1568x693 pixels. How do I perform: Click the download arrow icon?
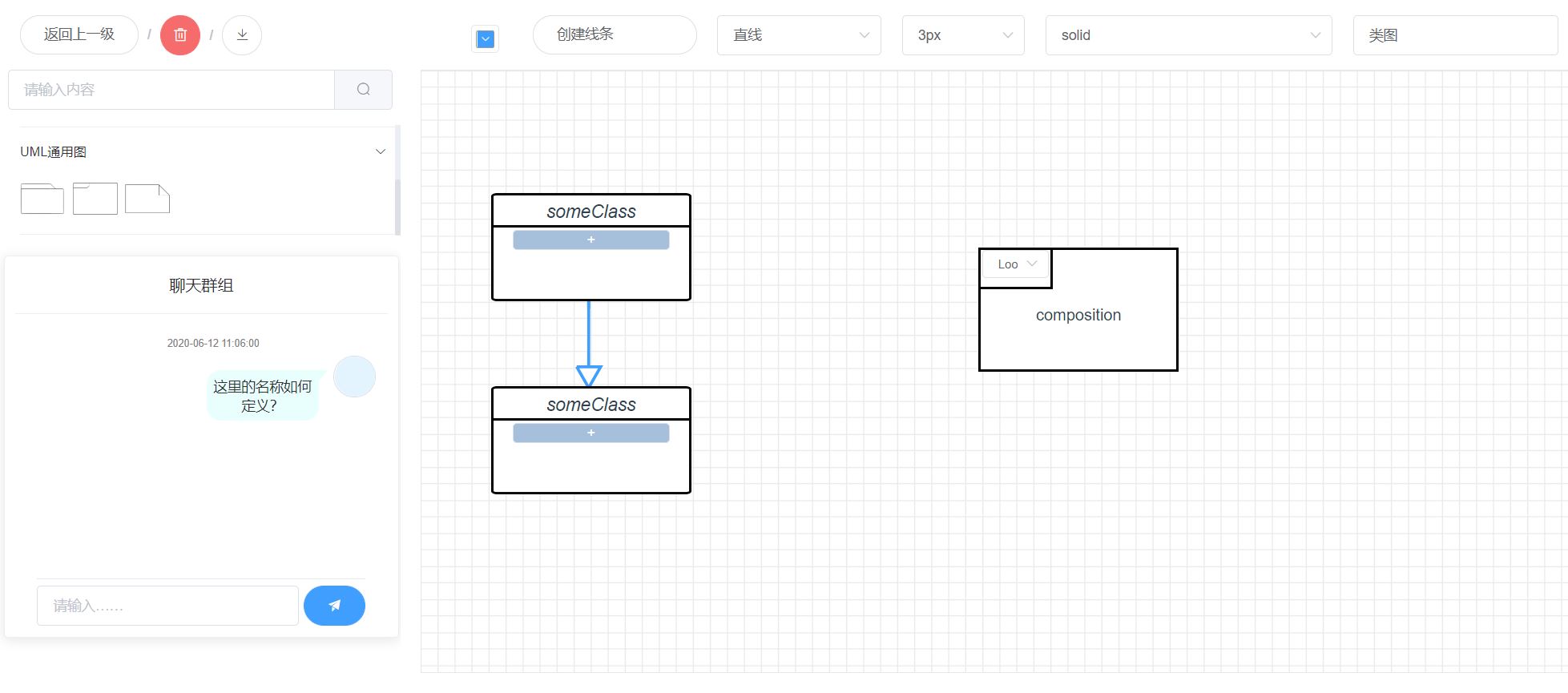[242, 35]
